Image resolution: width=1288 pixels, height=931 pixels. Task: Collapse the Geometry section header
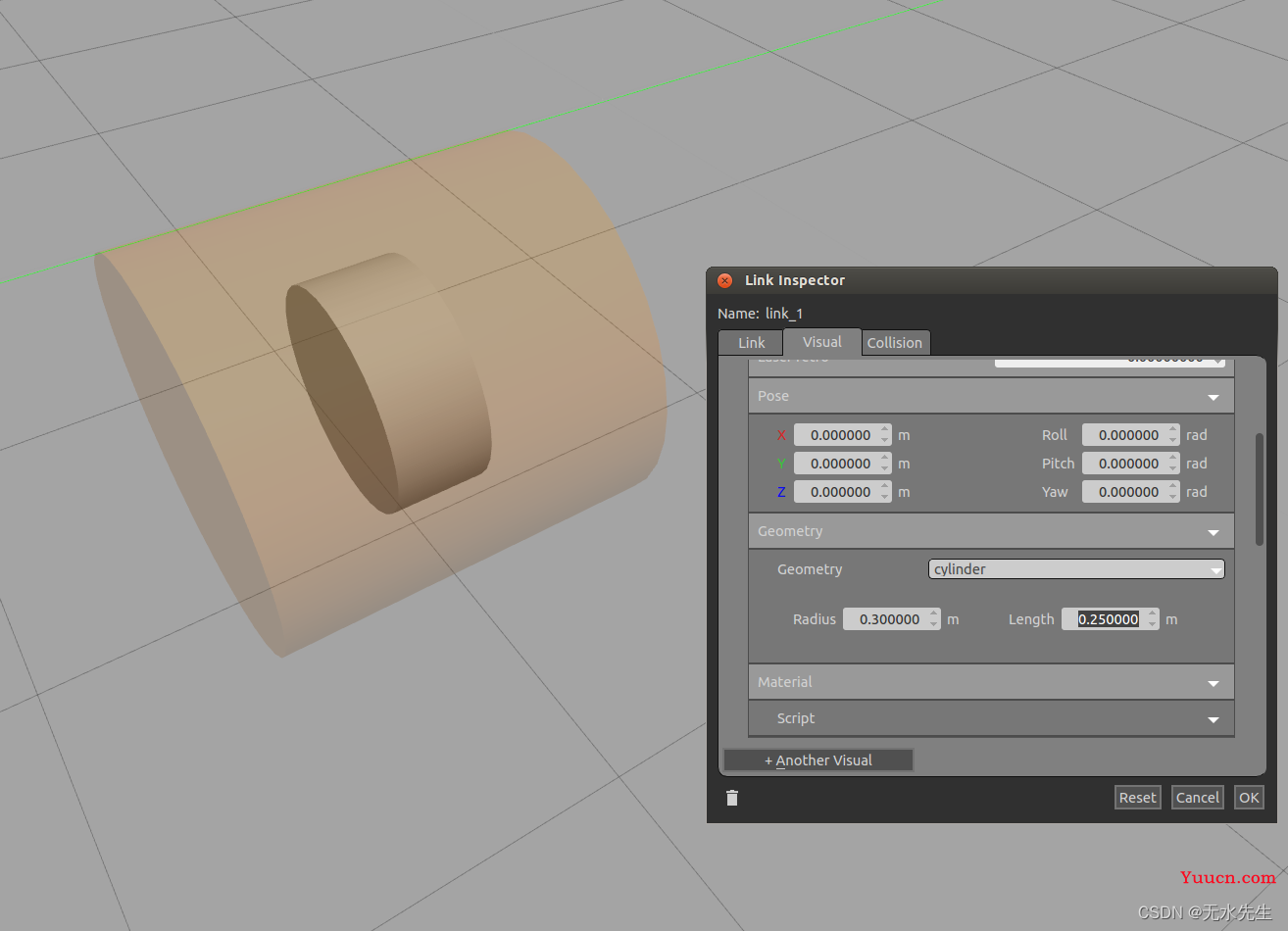coord(991,531)
